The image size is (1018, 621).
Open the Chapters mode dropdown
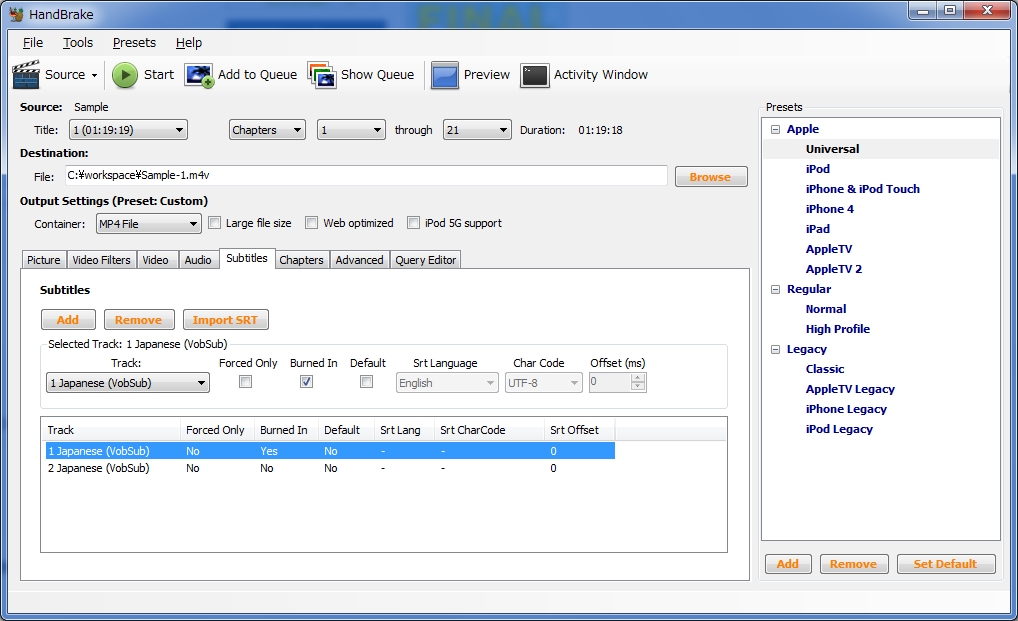coord(267,130)
